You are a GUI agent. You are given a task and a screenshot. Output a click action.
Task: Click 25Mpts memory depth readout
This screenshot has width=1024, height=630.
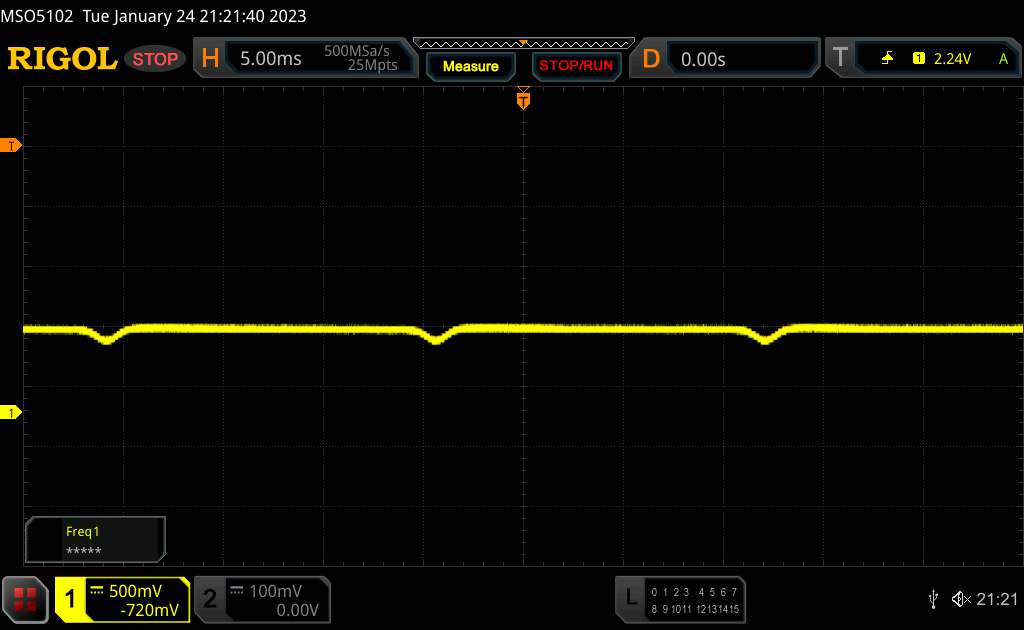click(372, 65)
